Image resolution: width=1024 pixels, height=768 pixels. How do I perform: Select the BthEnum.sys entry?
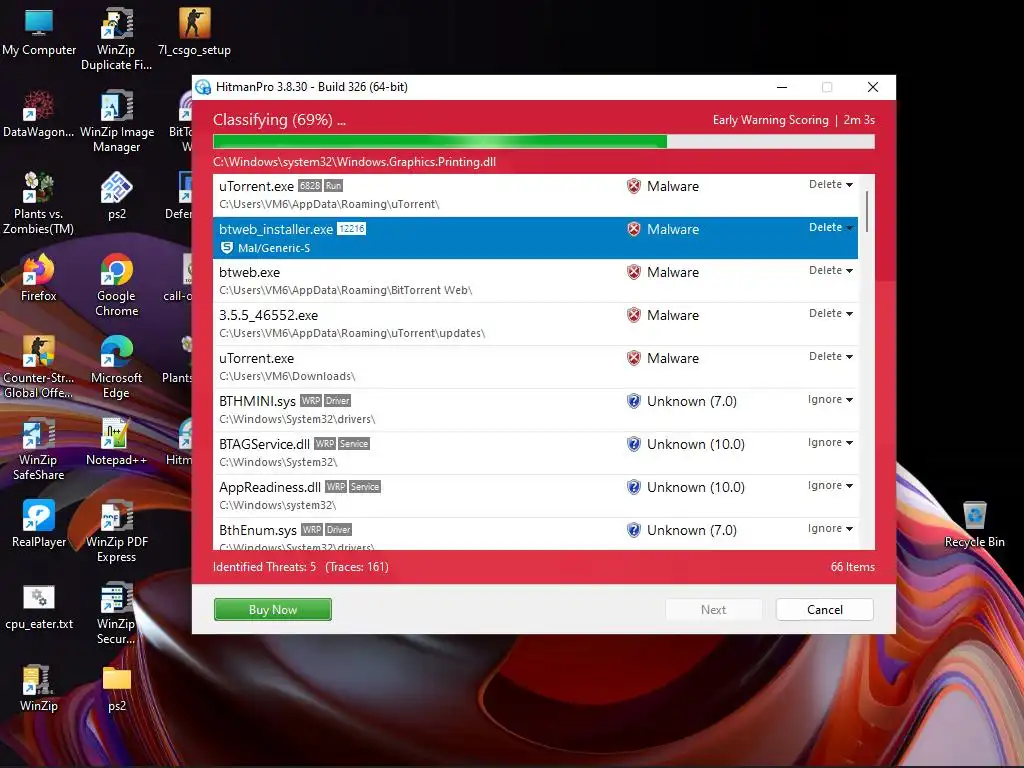click(536, 534)
